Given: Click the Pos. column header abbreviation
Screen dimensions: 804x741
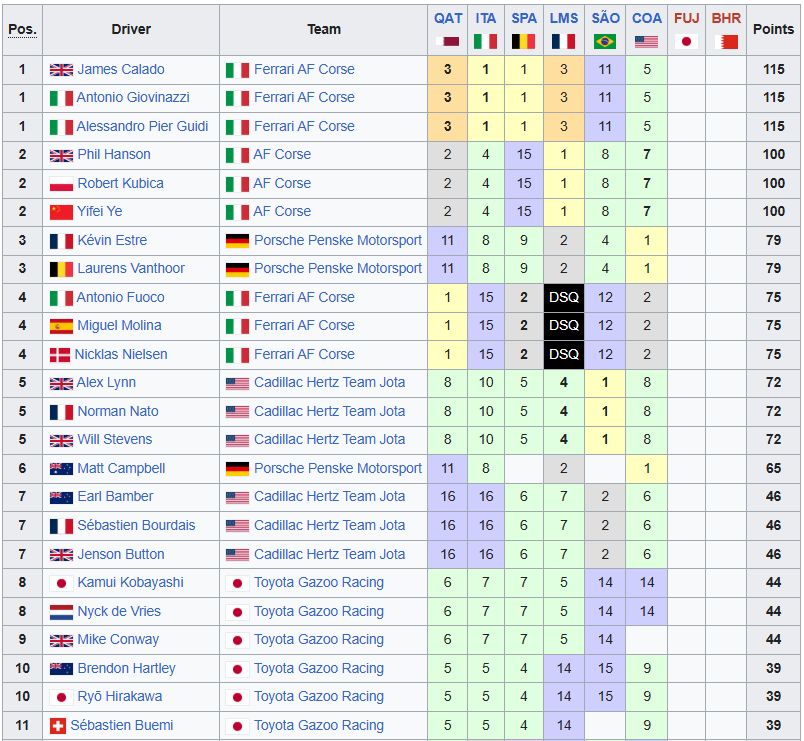Looking at the screenshot, I should [23, 29].
